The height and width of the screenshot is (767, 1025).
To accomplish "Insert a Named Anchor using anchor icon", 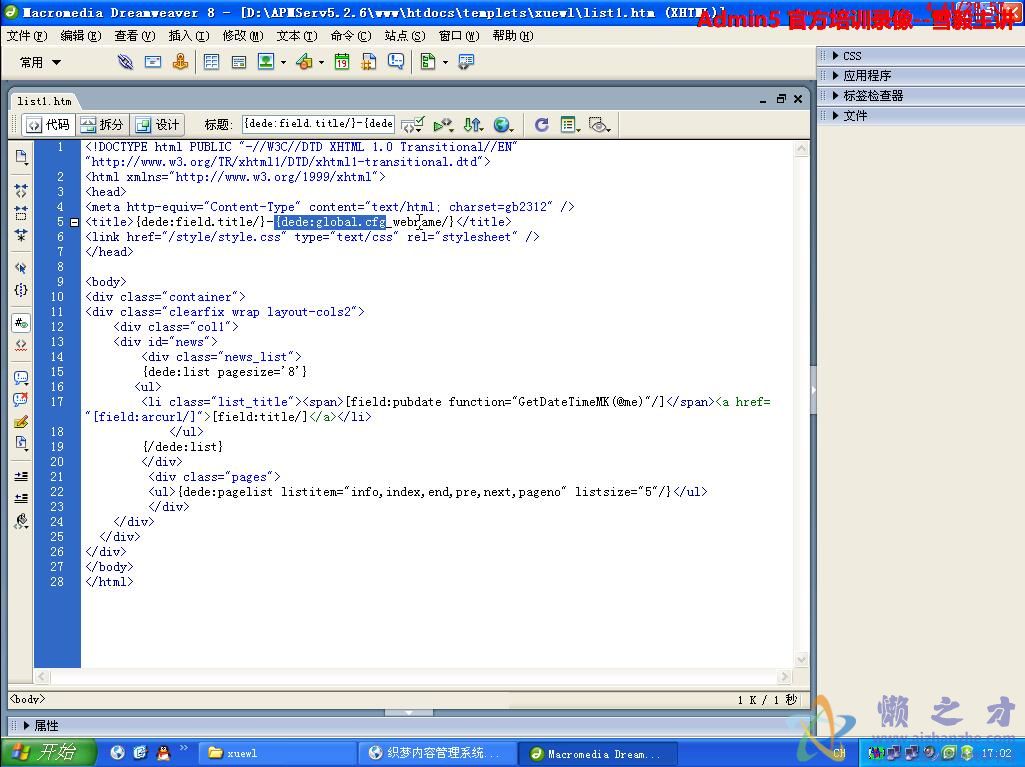I will click(180, 62).
